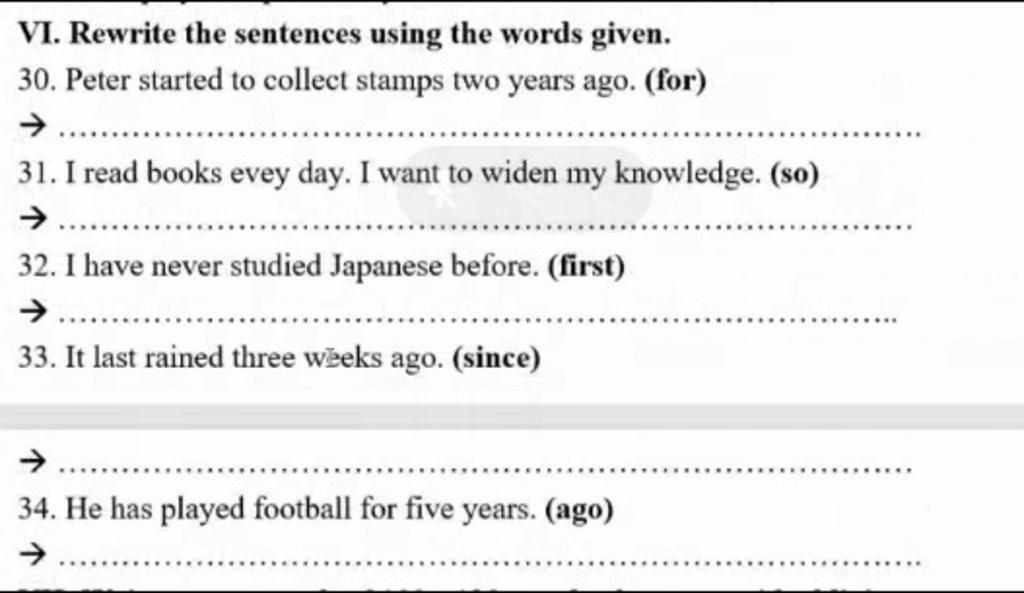This screenshot has height=593, width=1024.
Task: Click the arrow below question 32
Action: (32, 313)
